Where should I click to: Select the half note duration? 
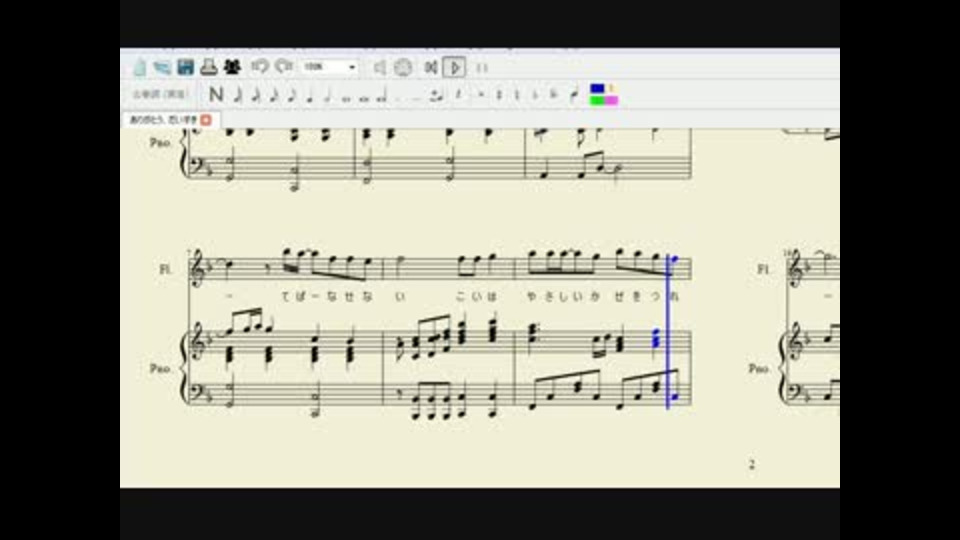click(x=328, y=94)
